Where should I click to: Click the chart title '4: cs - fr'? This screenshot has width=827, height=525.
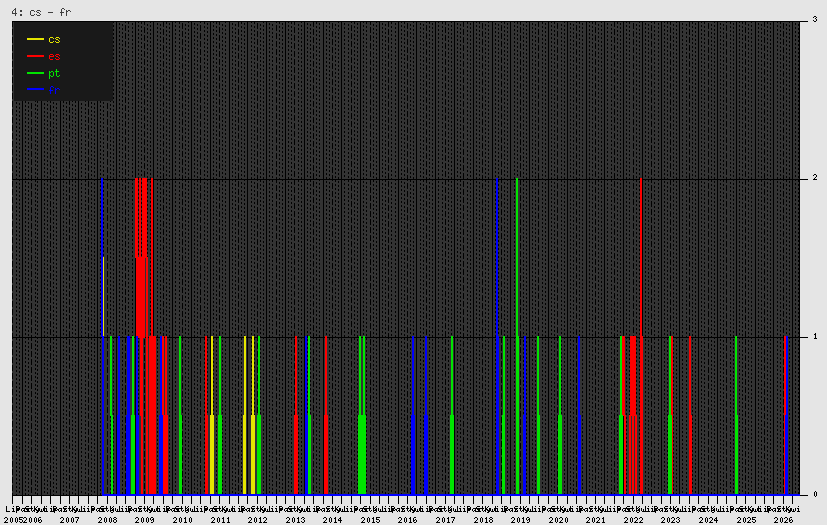point(41,12)
